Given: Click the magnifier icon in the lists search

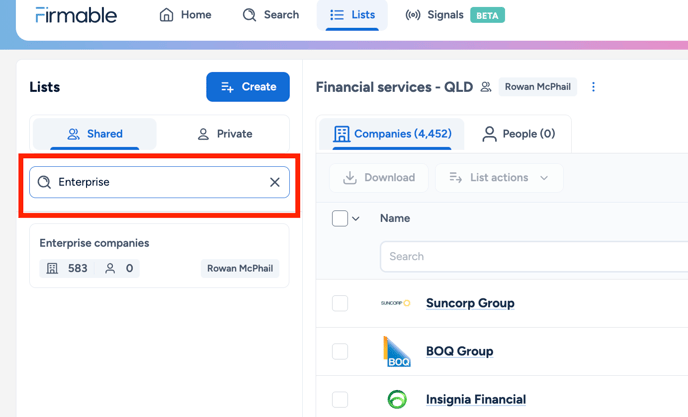Looking at the screenshot, I should pos(44,182).
